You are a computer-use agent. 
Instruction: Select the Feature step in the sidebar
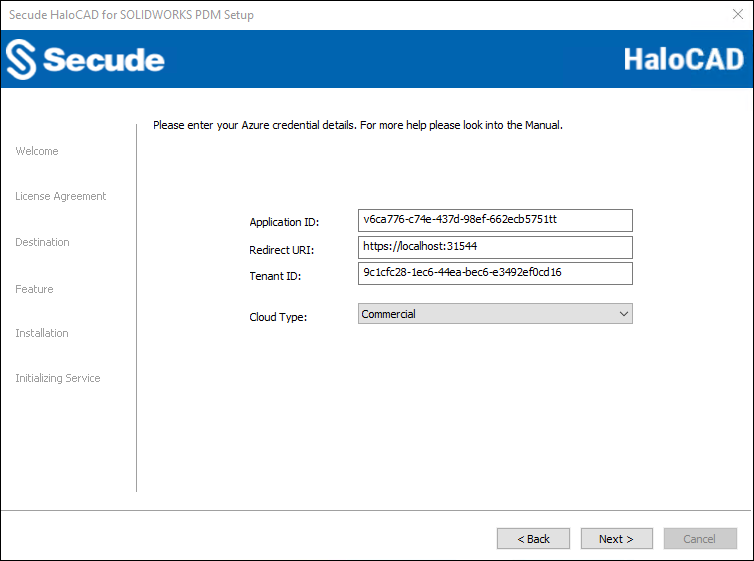point(34,289)
